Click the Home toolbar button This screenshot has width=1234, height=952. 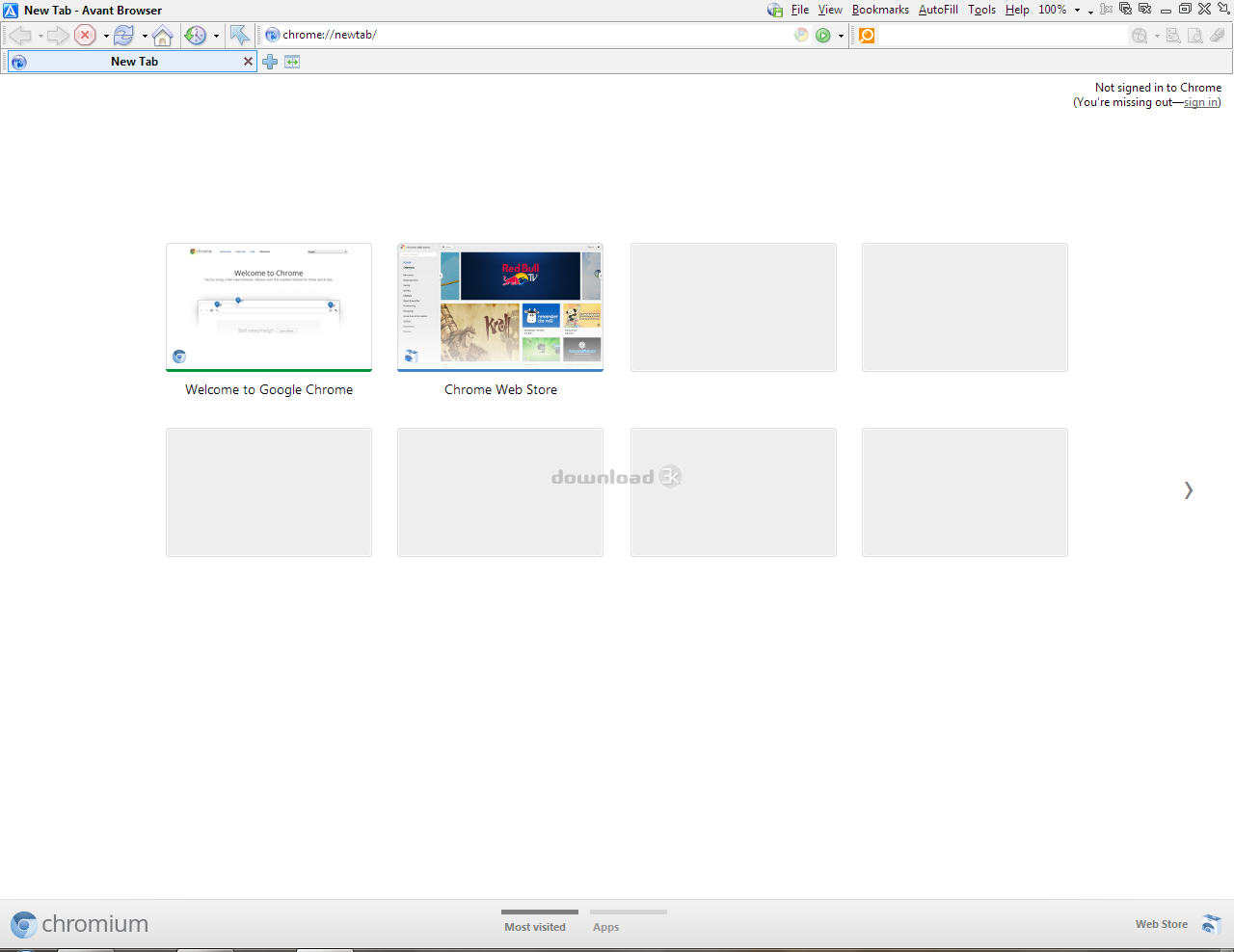point(163,36)
